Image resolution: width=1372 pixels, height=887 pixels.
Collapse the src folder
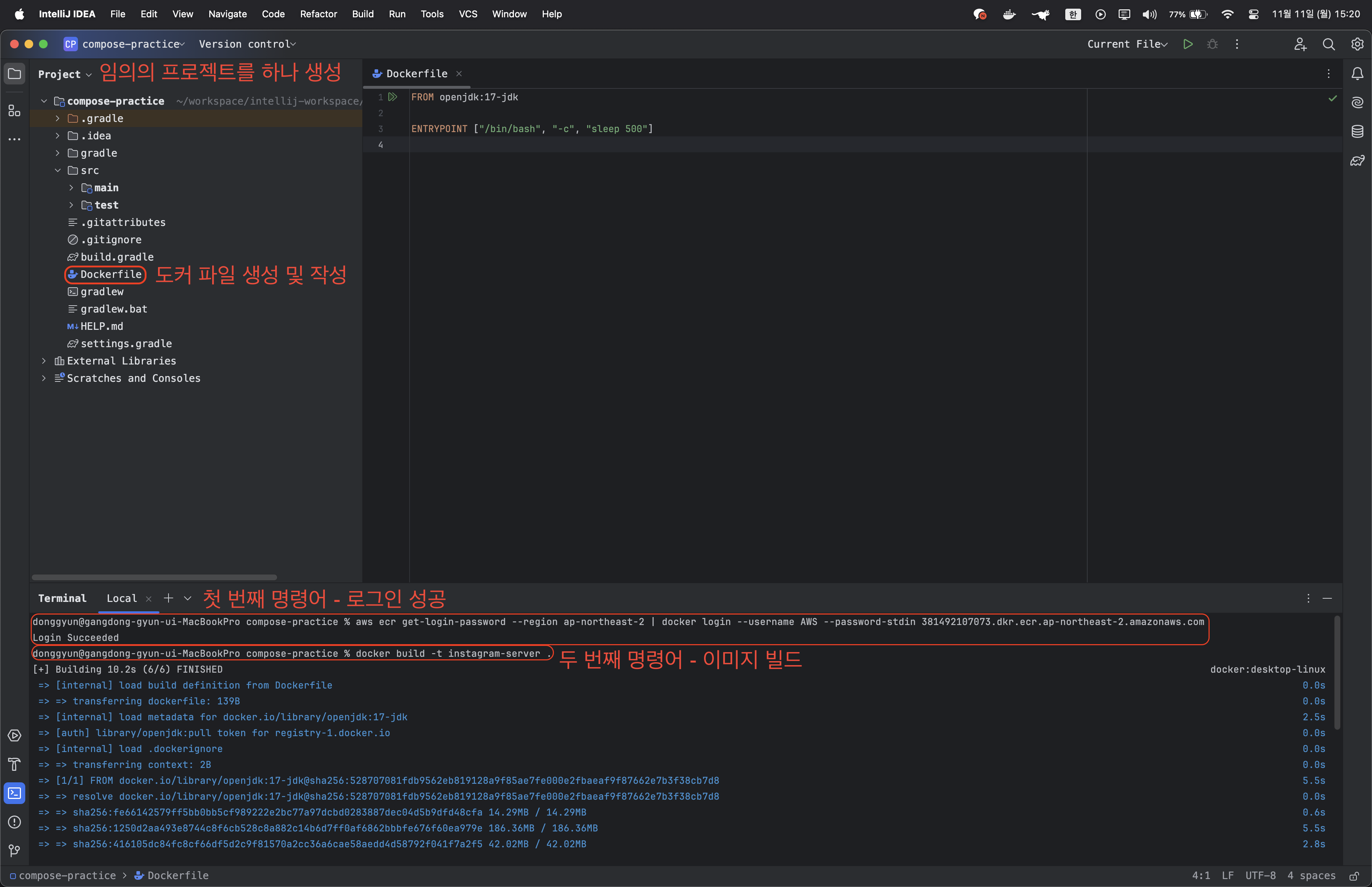(58, 170)
